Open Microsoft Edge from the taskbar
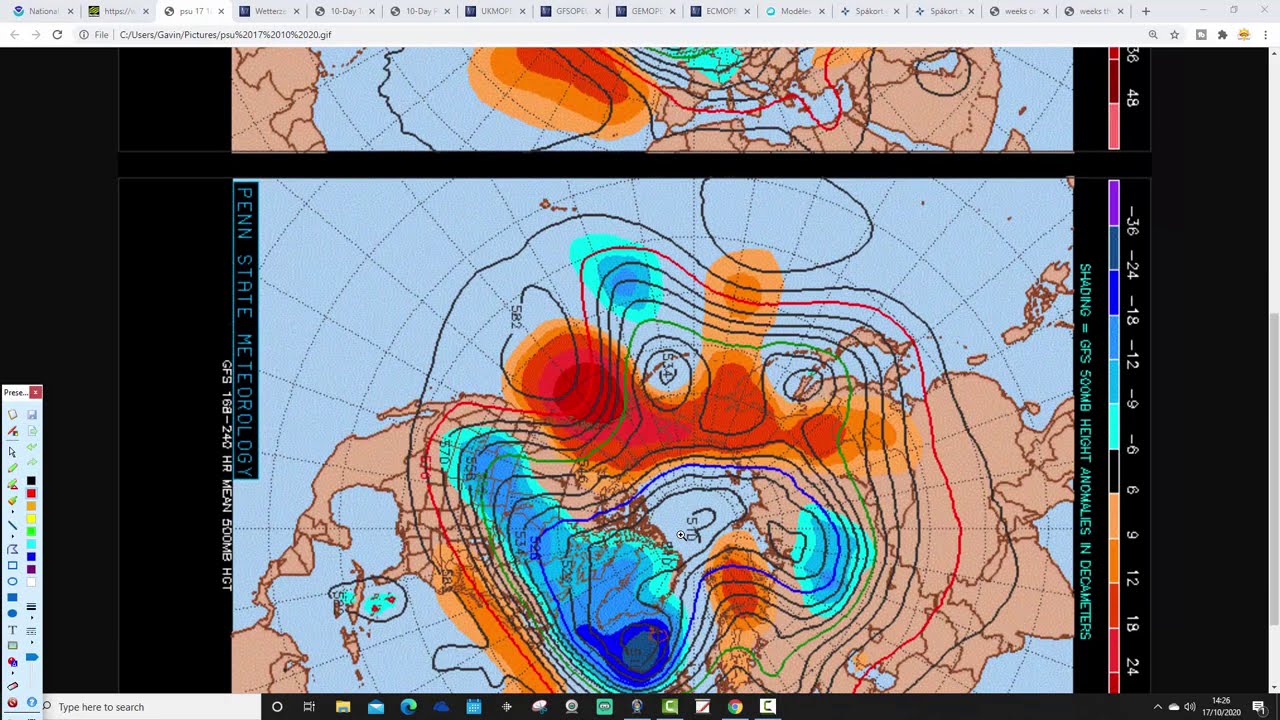Viewport: 1280px width, 720px height. coord(408,707)
